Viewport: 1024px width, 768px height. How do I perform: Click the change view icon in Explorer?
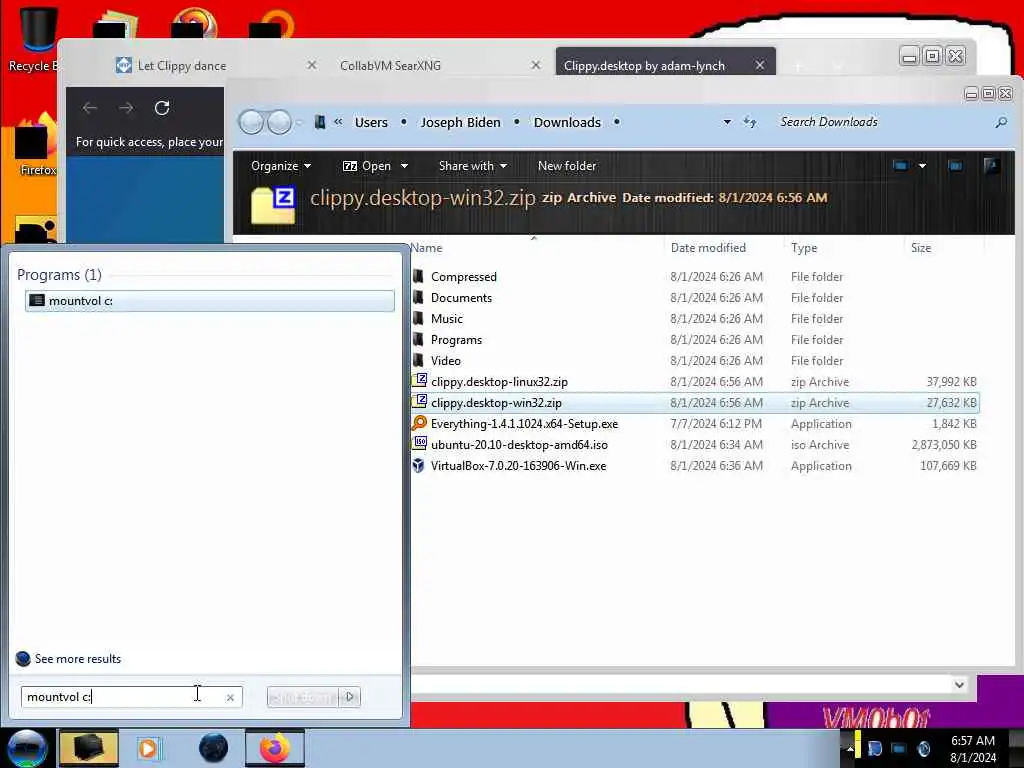coord(900,166)
